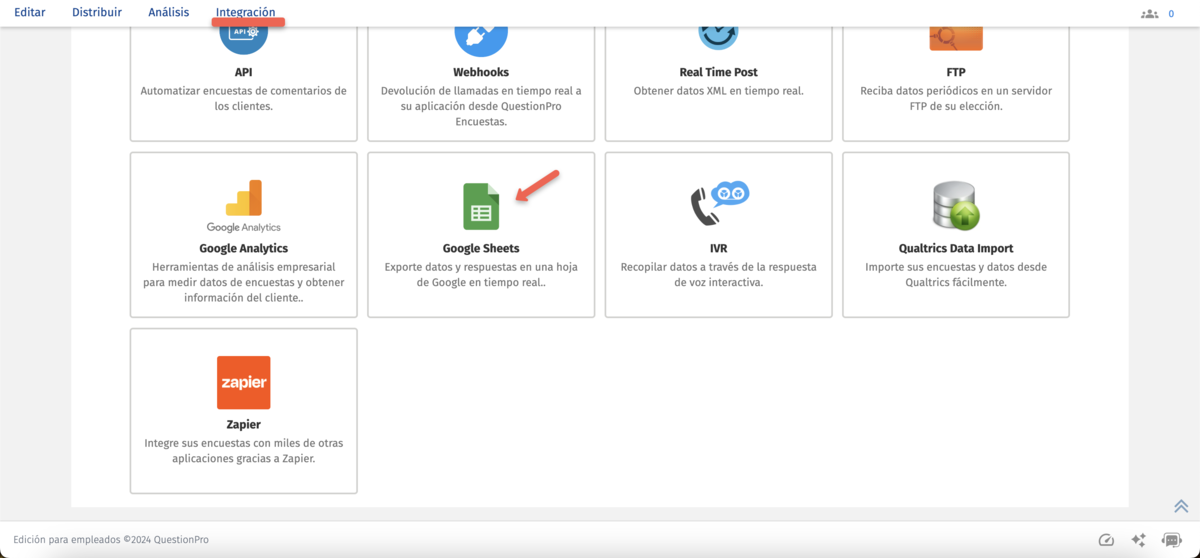Click the orange Zapier logo
This screenshot has height=558, width=1200.
[244, 383]
